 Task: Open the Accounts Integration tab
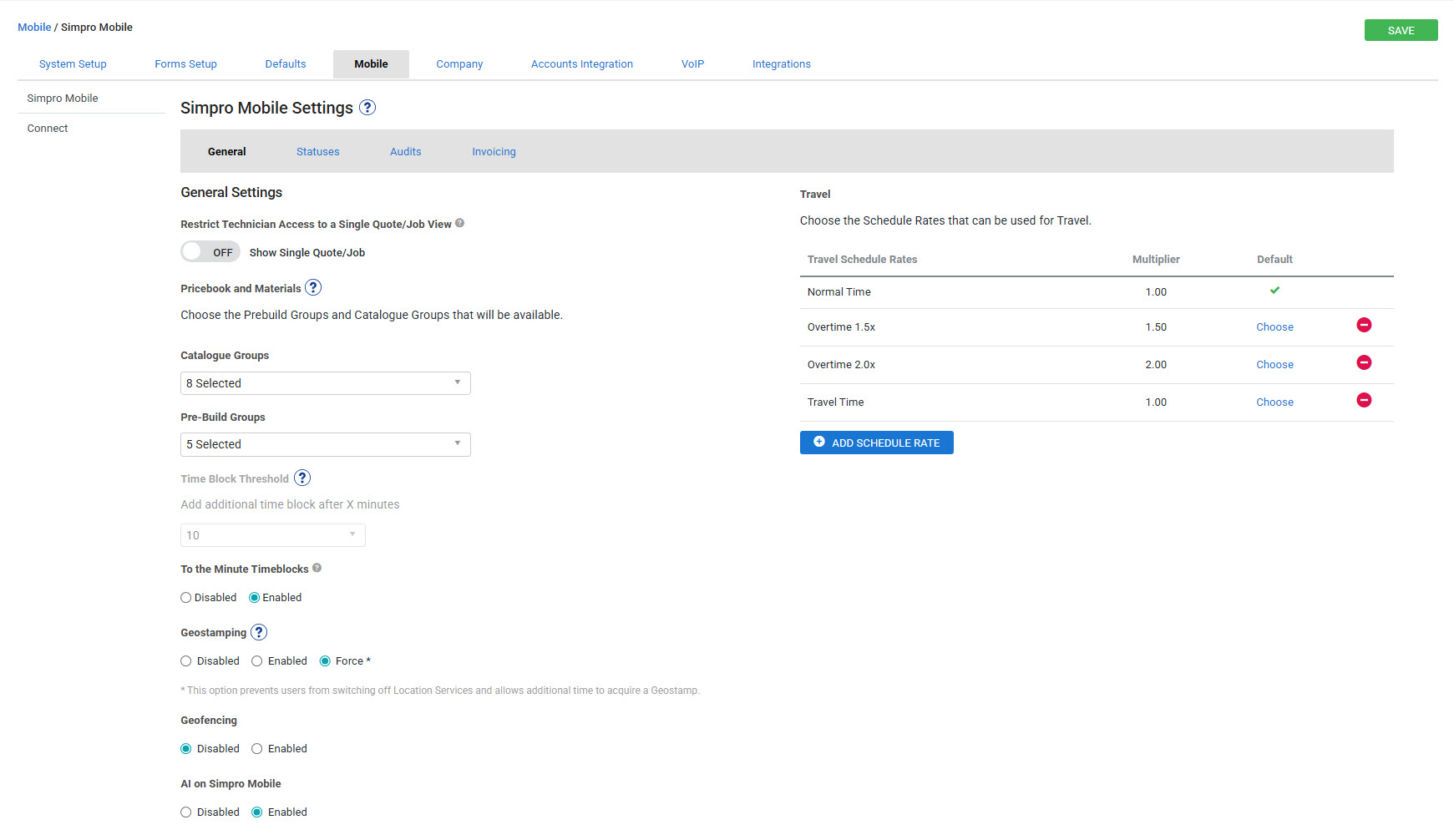click(581, 64)
